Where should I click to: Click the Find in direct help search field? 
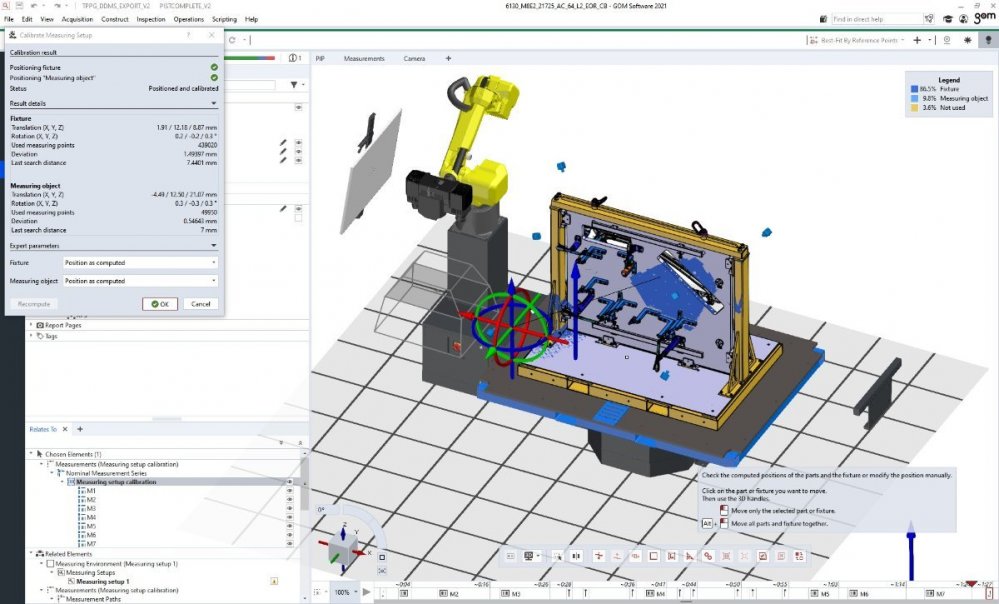877,19
